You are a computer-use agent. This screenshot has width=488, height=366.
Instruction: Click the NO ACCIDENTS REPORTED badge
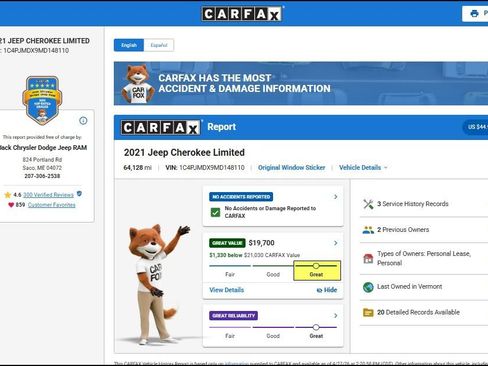point(241,197)
